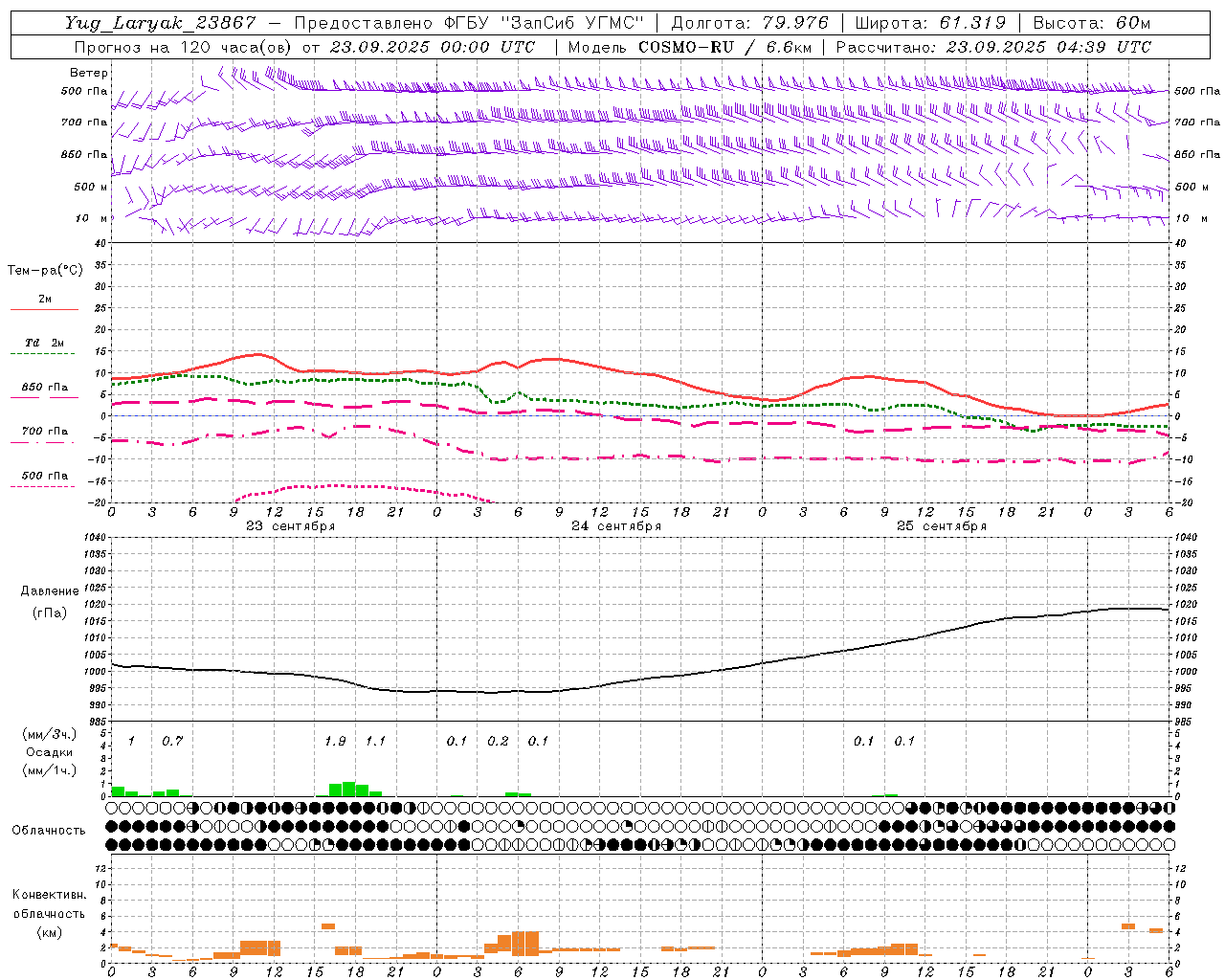Click the 40 temperature tick on left axis
The width and height of the screenshot is (1225, 980).
tap(100, 243)
